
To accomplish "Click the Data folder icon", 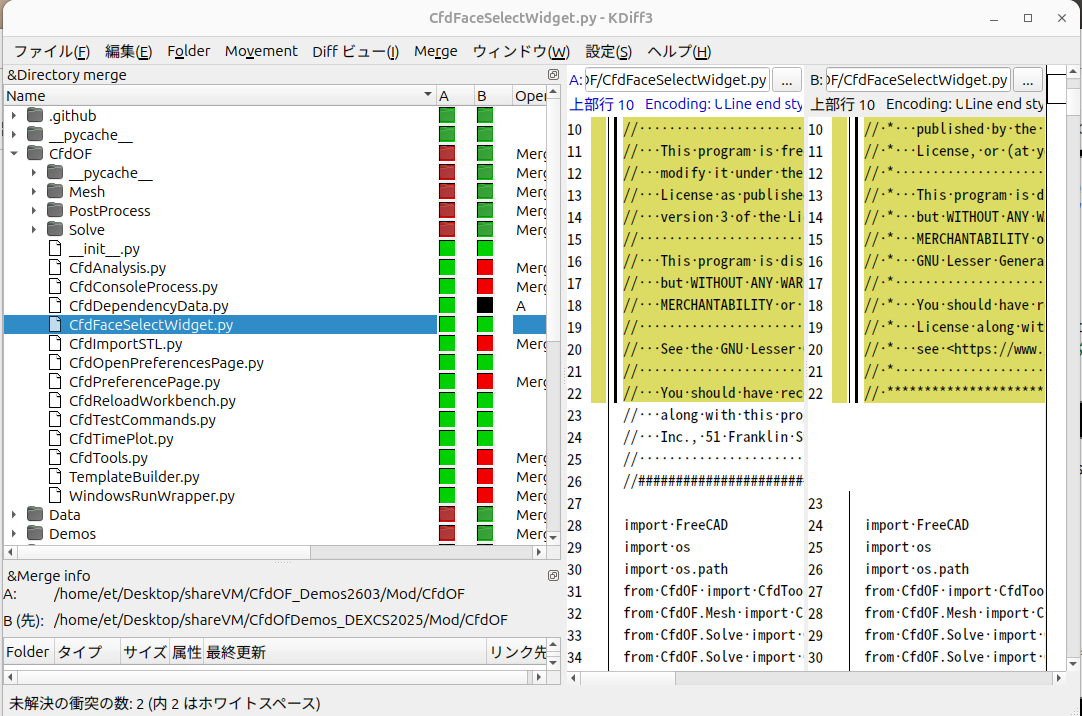I will click(35, 515).
